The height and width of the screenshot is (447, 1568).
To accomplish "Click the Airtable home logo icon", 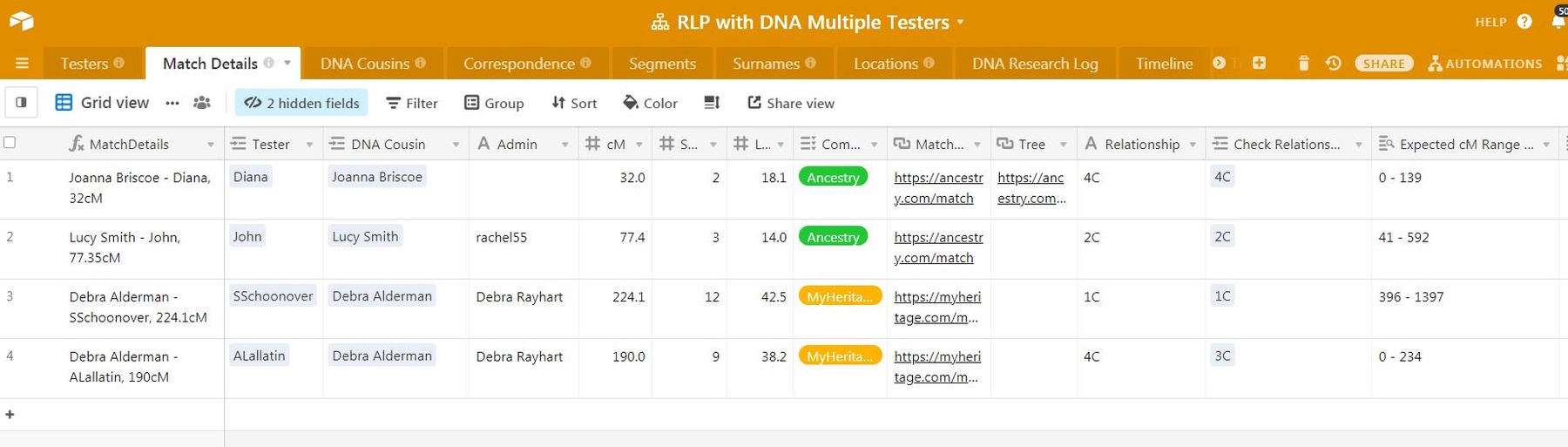I will [x=21, y=21].
